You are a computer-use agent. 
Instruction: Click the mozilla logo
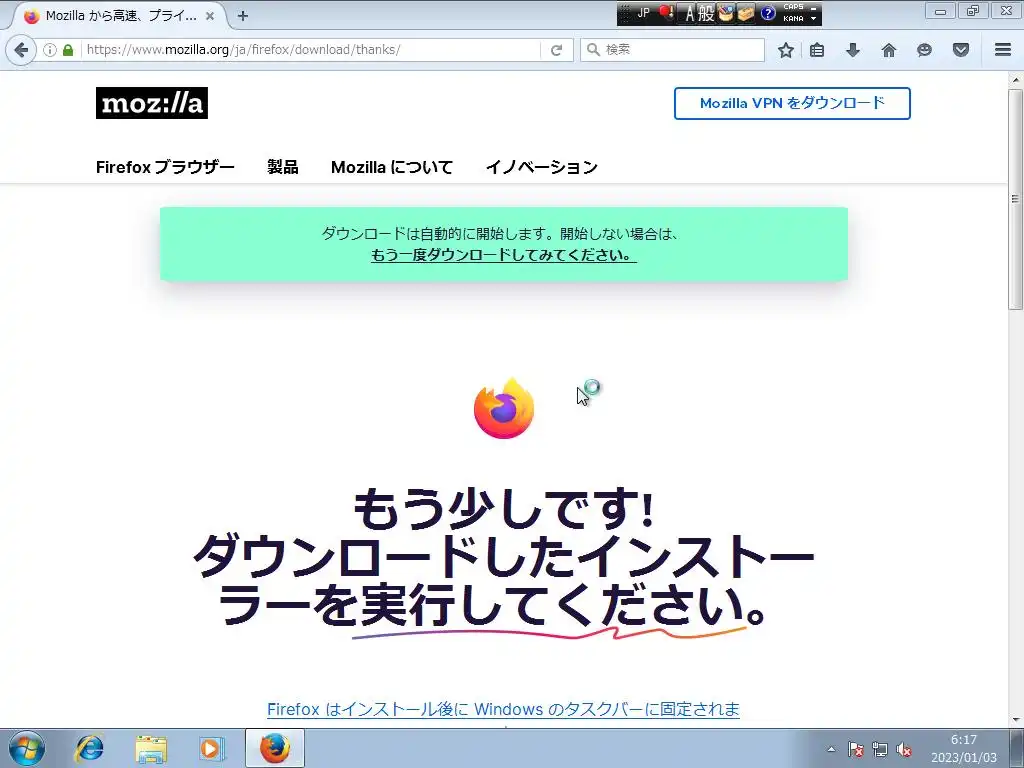[x=152, y=103]
